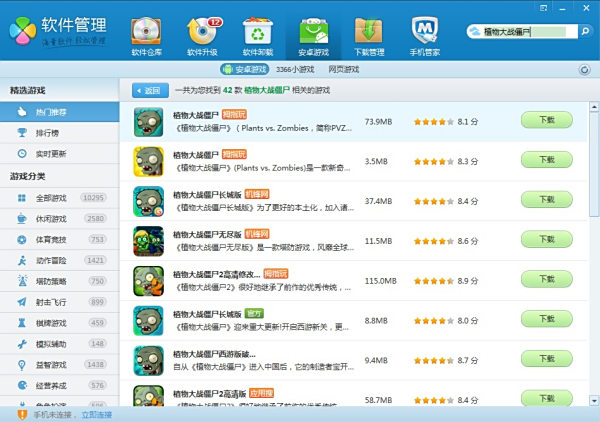This screenshot has height=422, width=600.
Task: Switch to the 网页游戏 web games tab
Action: [x=344, y=70]
